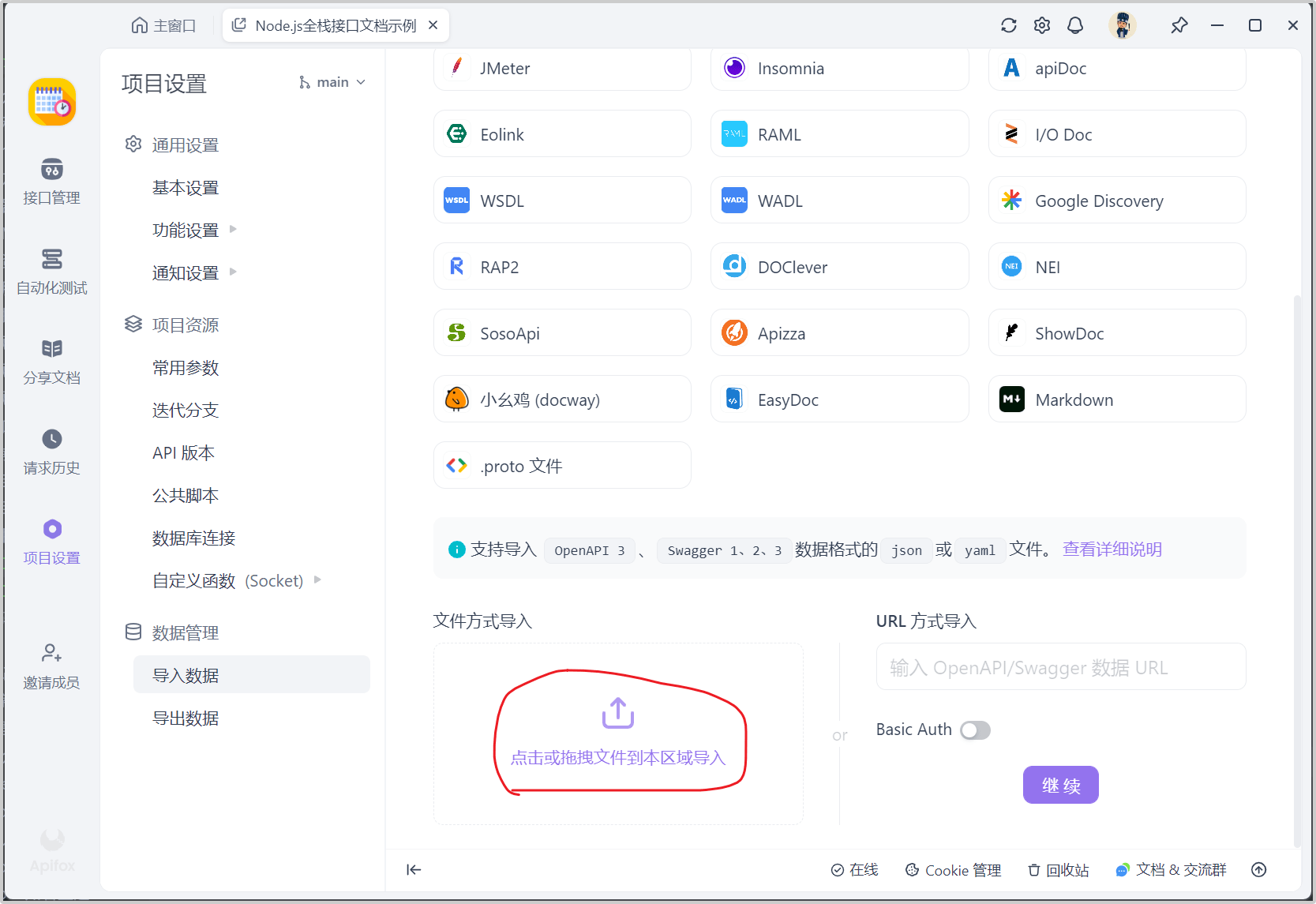Choose the apiDoc import format
The image size is (1316, 904).
pyautogui.click(x=1117, y=69)
